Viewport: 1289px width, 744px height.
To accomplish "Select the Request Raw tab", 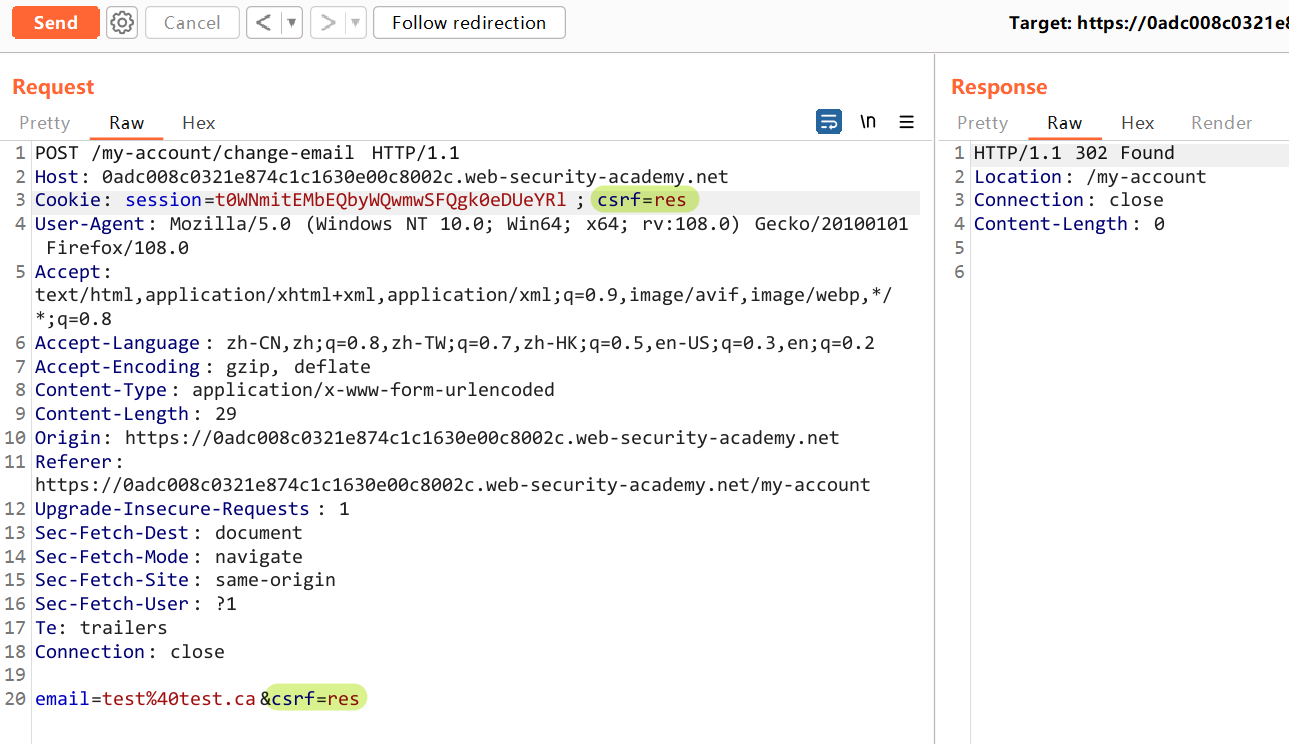I will point(127,123).
